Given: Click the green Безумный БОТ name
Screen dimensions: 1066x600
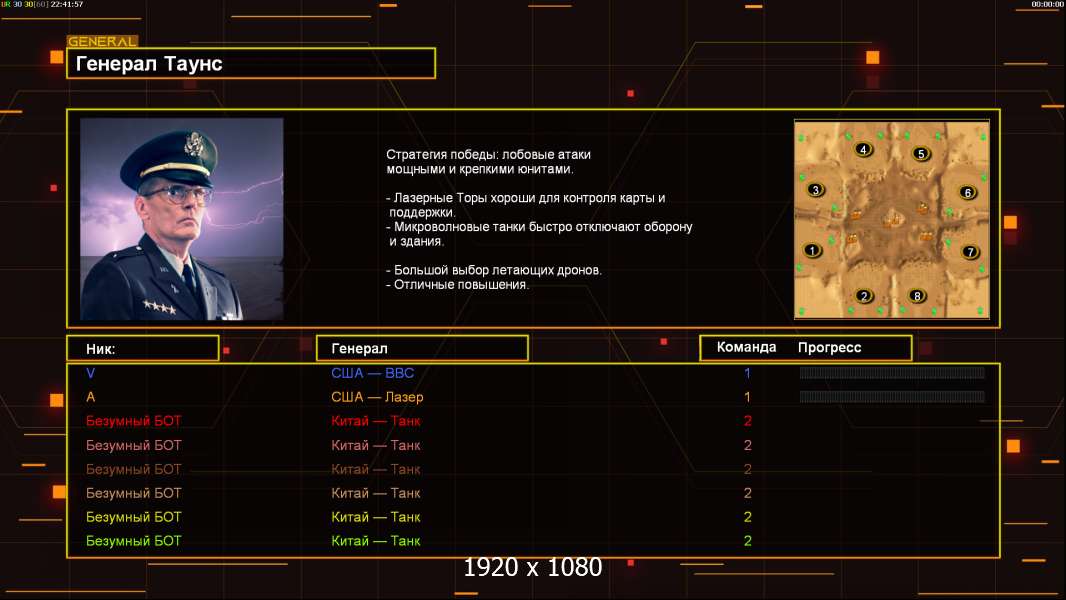Looking at the screenshot, I should [x=133, y=541].
